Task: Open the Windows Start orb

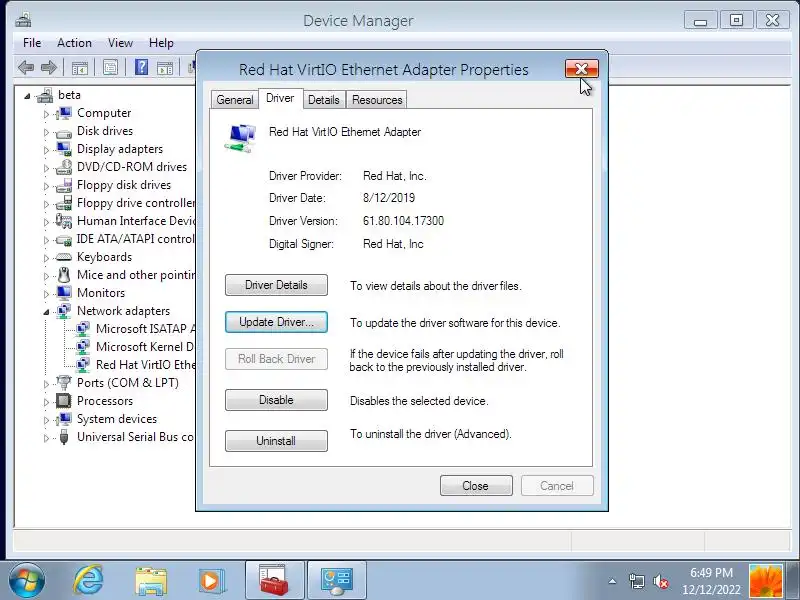Action: (x=26, y=581)
